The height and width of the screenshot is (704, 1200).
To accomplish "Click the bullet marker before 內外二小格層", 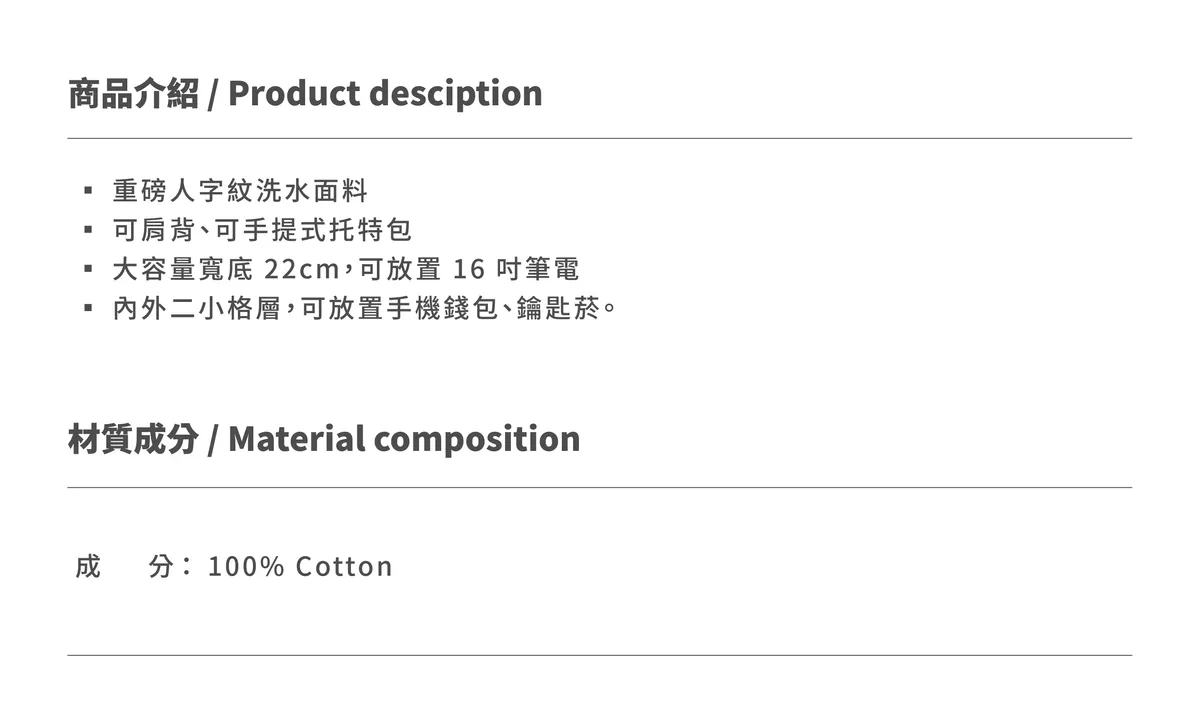I will pos(88,308).
